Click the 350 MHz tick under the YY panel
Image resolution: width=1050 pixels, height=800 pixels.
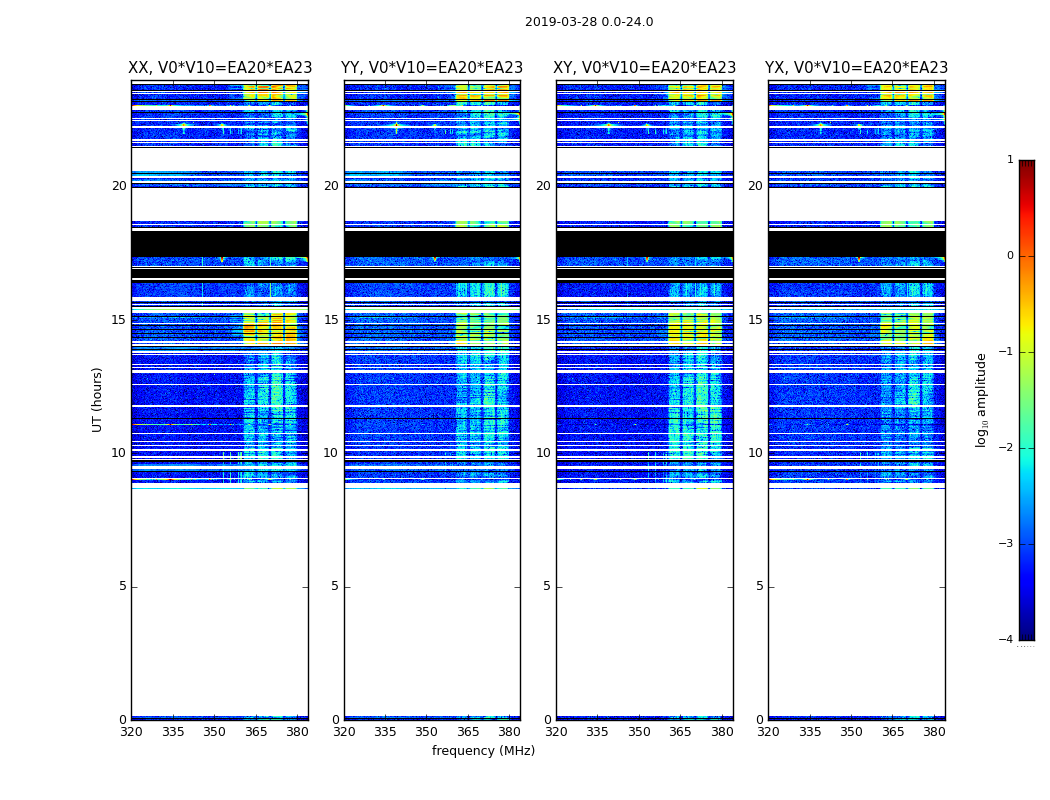[x=426, y=732]
